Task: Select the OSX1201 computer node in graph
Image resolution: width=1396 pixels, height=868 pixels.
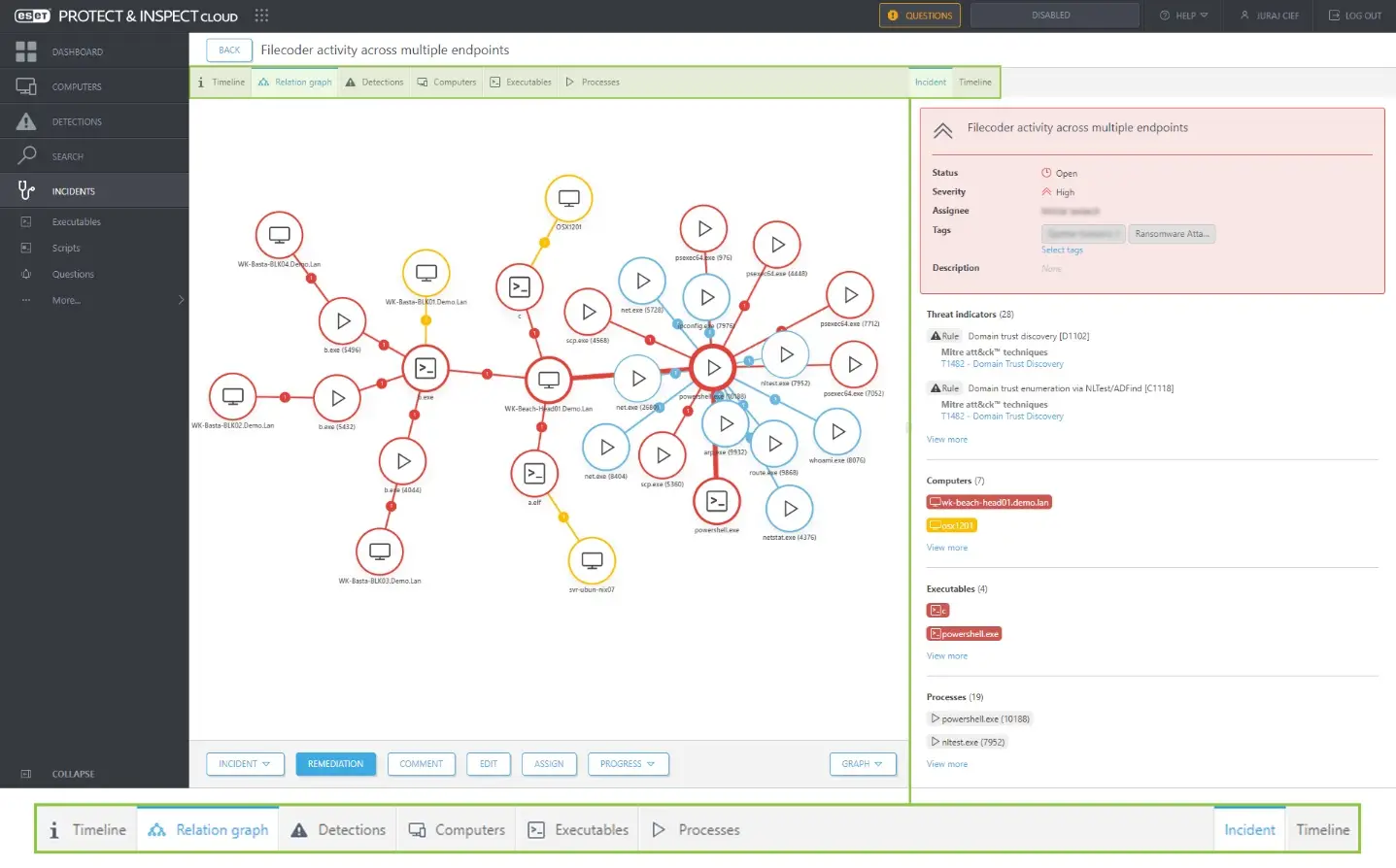Action: (x=568, y=199)
